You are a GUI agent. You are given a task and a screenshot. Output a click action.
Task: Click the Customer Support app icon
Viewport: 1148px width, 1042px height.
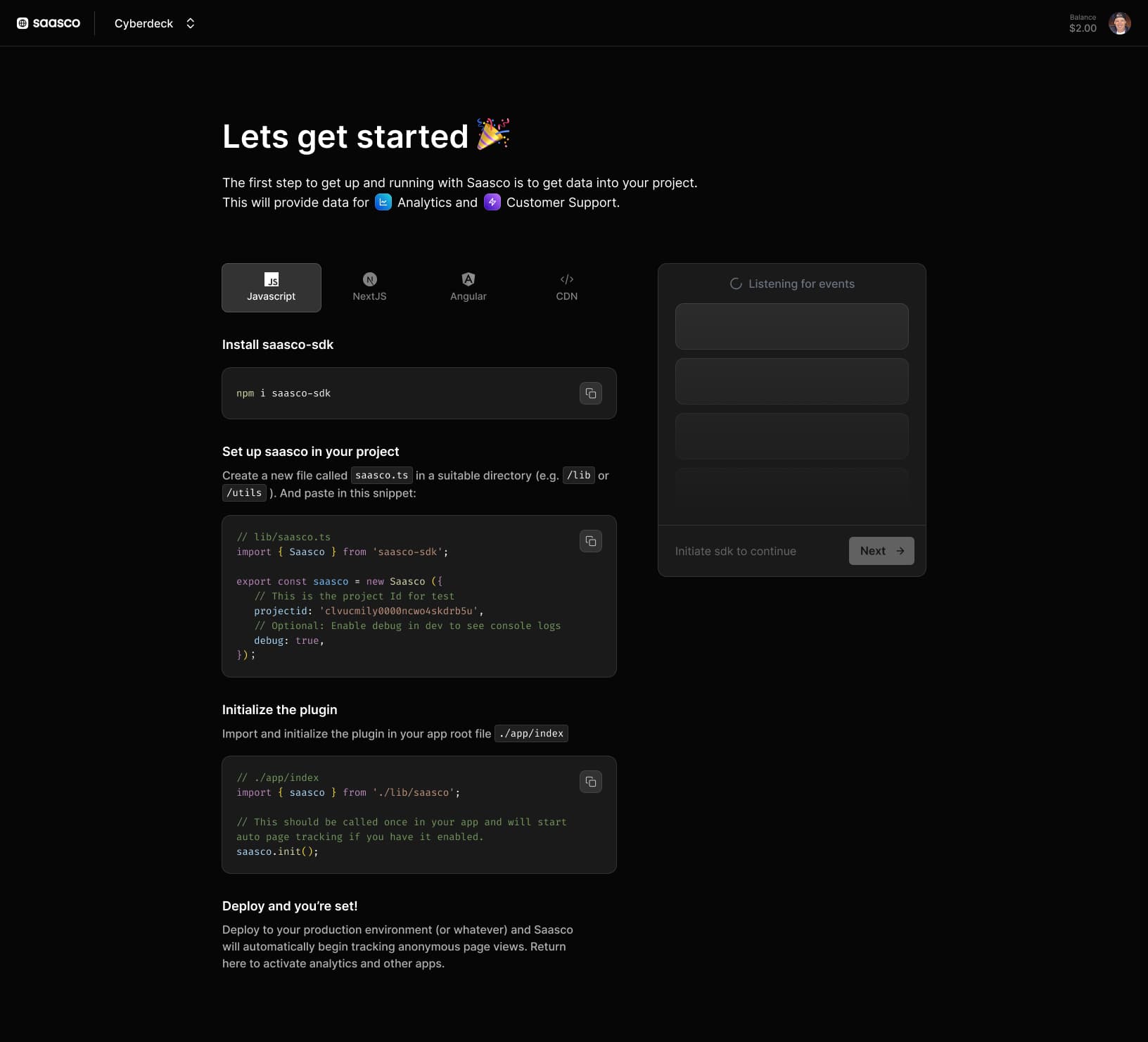tap(492, 203)
